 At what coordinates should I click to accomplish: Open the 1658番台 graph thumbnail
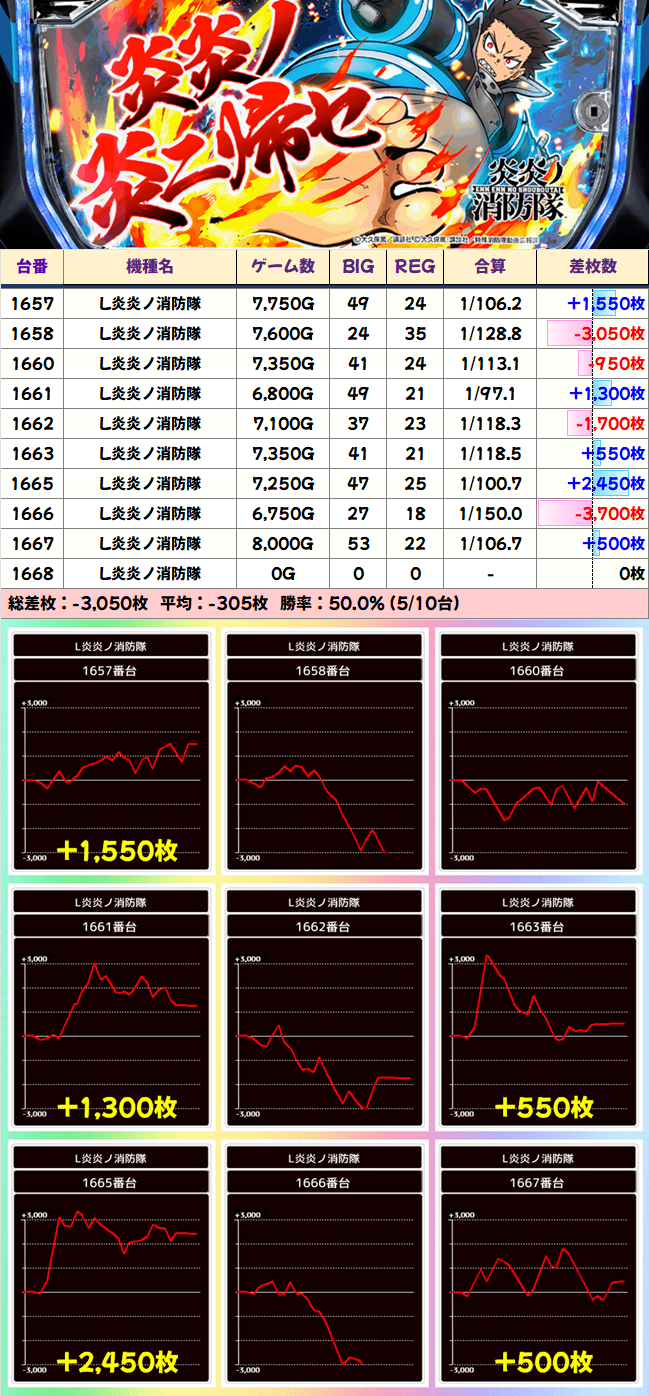(325, 752)
